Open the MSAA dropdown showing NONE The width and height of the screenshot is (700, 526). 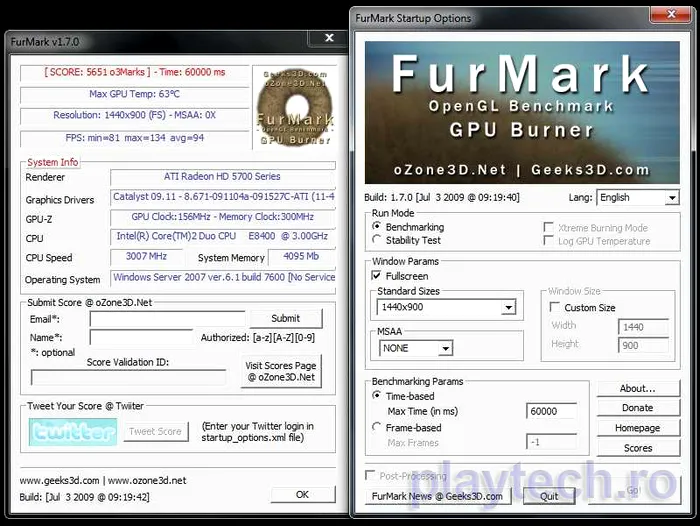[x=416, y=348]
